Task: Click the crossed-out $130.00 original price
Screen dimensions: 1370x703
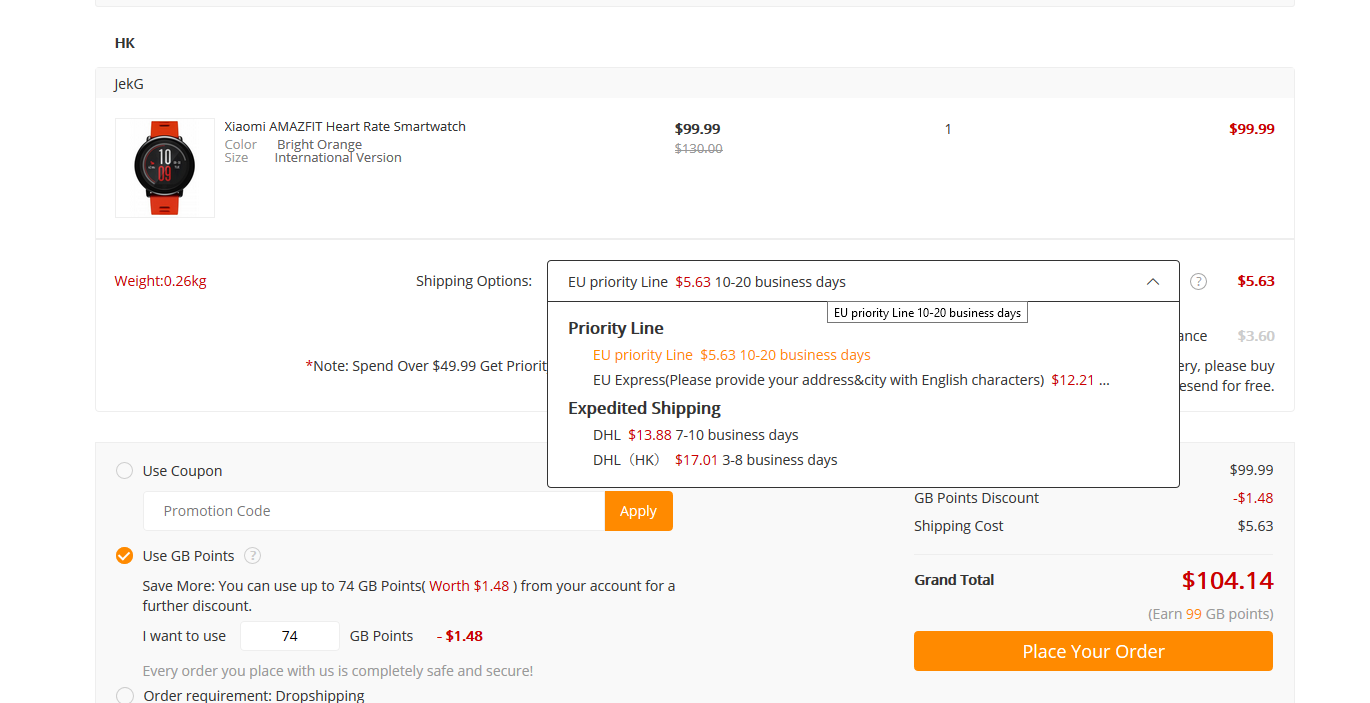Action: [698, 149]
